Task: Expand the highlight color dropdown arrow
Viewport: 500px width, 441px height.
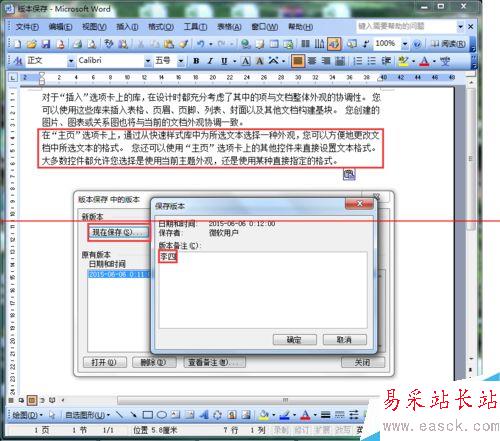Action: click(x=413, y=61)
